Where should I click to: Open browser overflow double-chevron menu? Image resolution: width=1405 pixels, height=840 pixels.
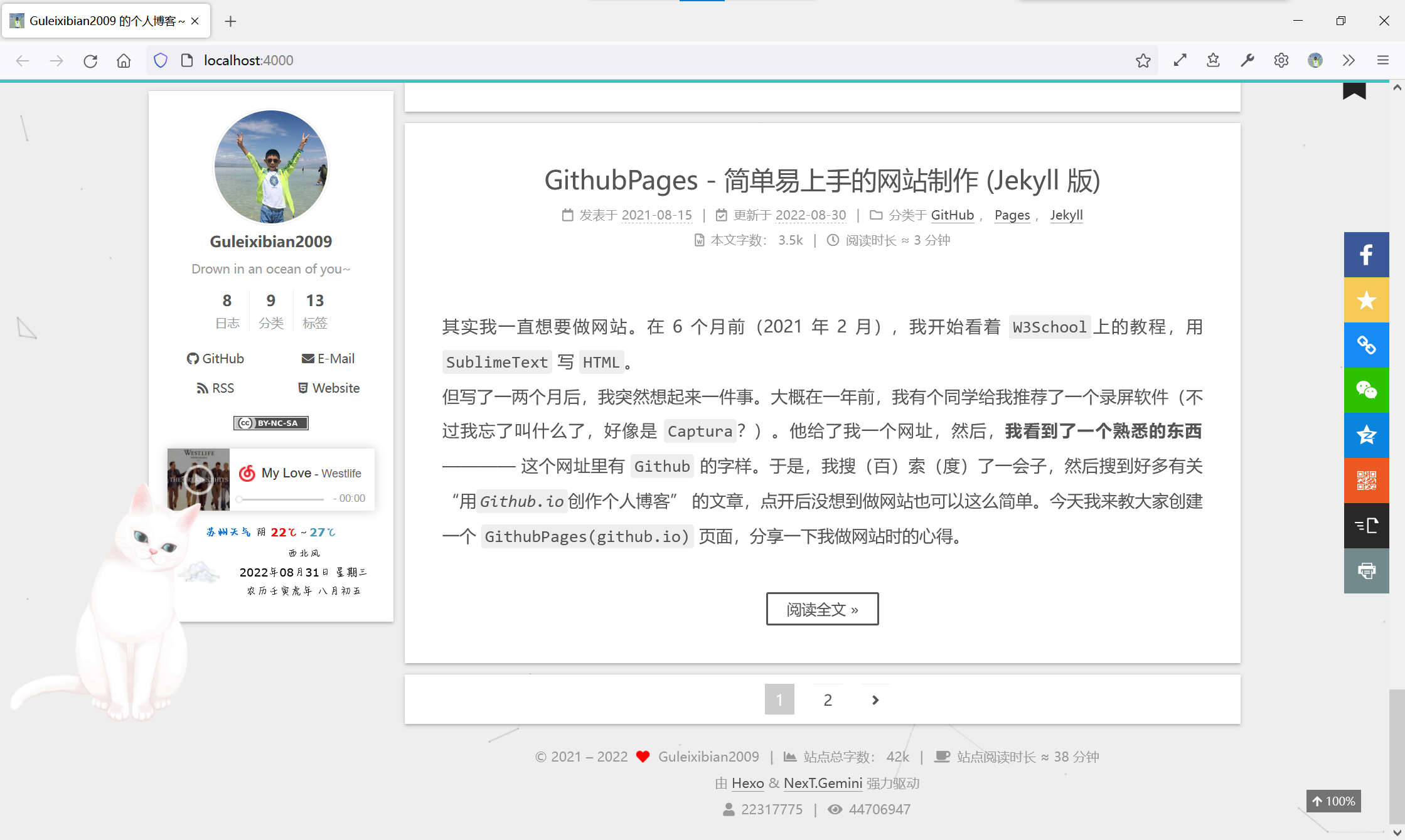tap(1349, 60)
